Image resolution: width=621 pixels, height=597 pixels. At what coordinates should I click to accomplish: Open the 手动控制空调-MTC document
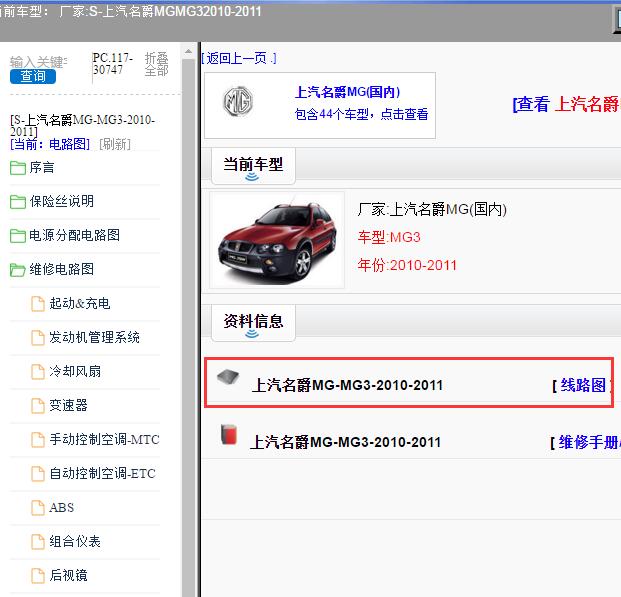click(x=104, y=439)
